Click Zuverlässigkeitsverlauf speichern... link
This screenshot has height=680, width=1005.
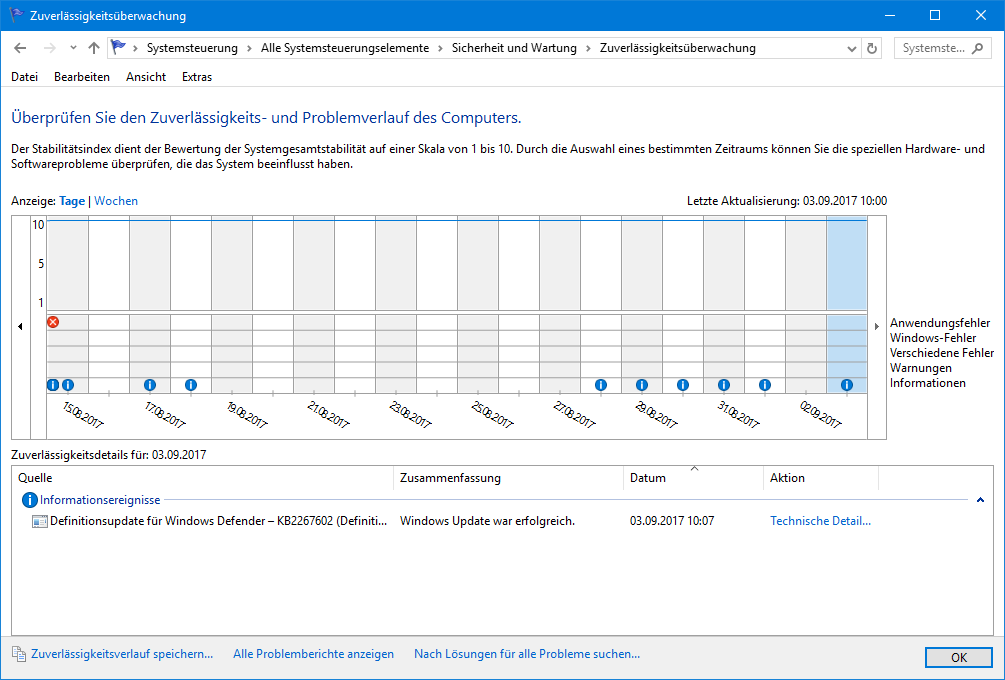[122, 654]
